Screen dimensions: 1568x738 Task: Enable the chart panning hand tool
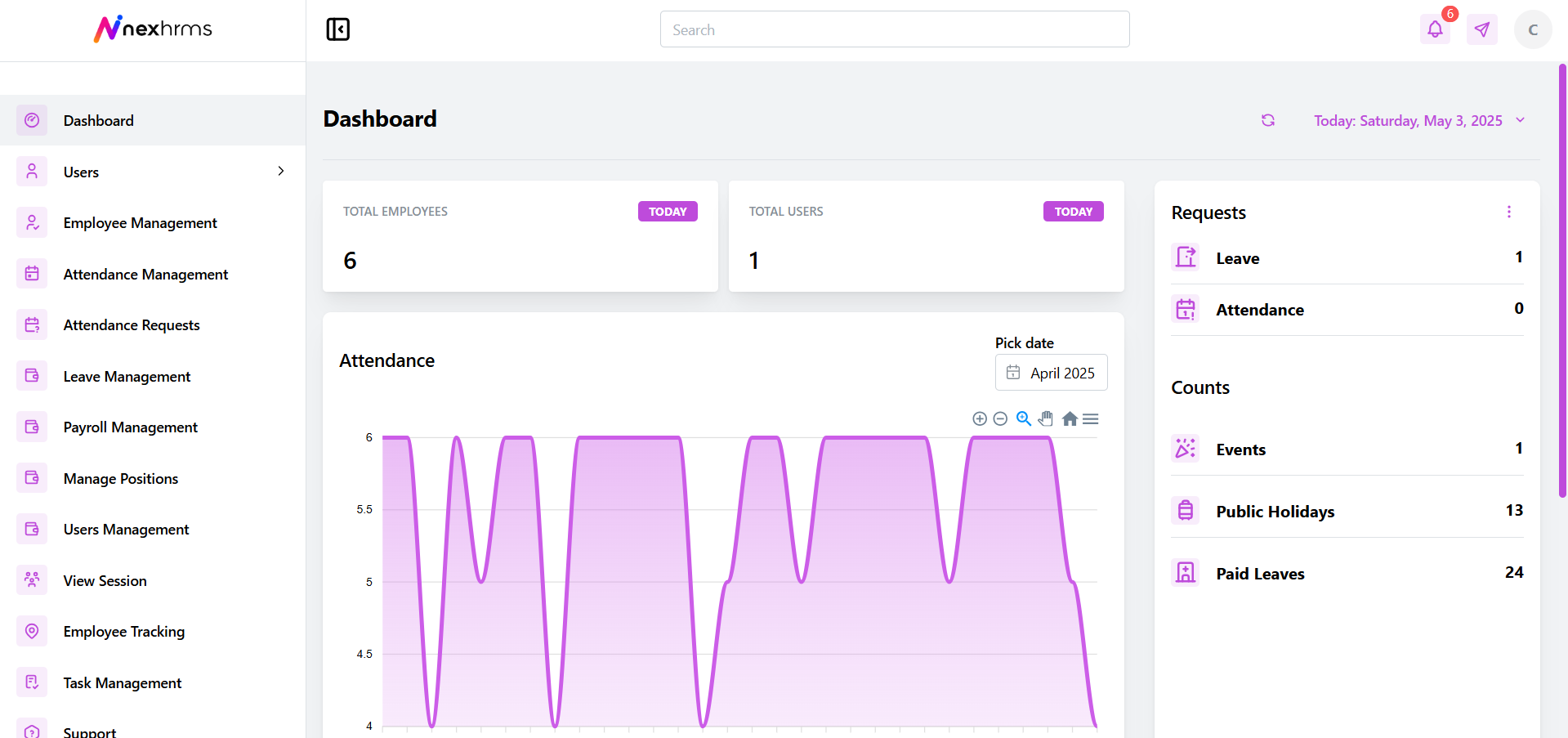click(1046, 418)
